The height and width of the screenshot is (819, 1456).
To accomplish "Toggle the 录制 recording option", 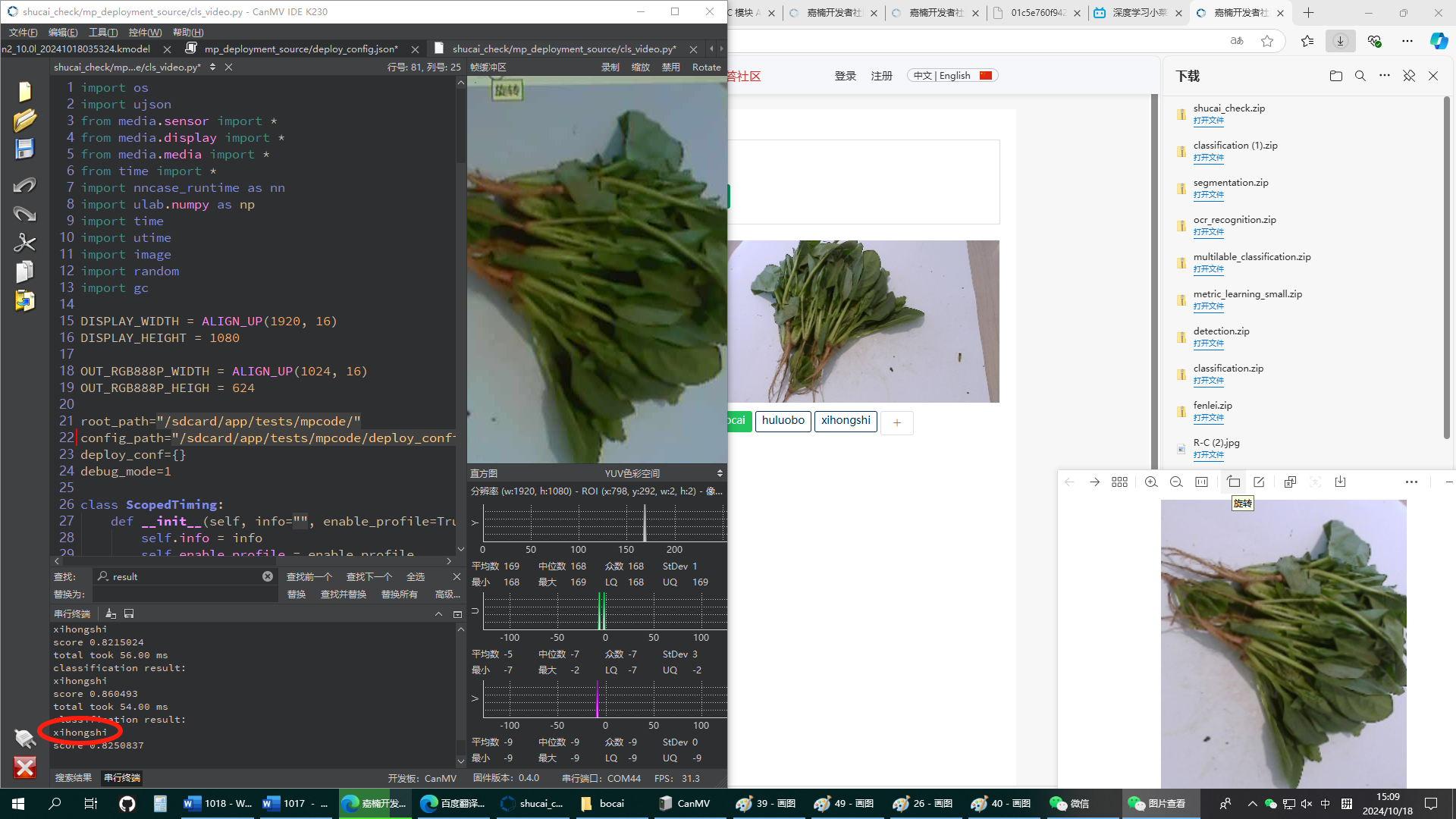I will click(x=610, y=67).
